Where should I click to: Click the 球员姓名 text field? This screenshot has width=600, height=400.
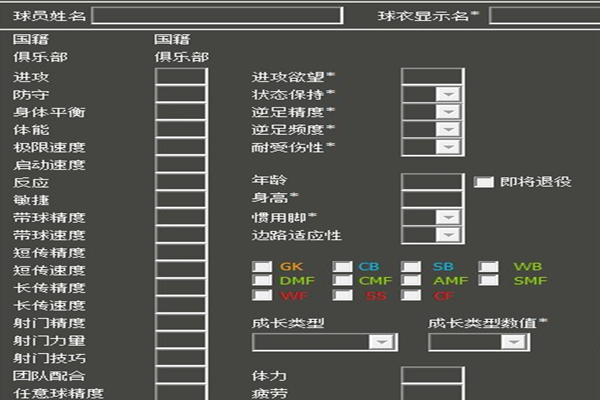pos(217,15)
